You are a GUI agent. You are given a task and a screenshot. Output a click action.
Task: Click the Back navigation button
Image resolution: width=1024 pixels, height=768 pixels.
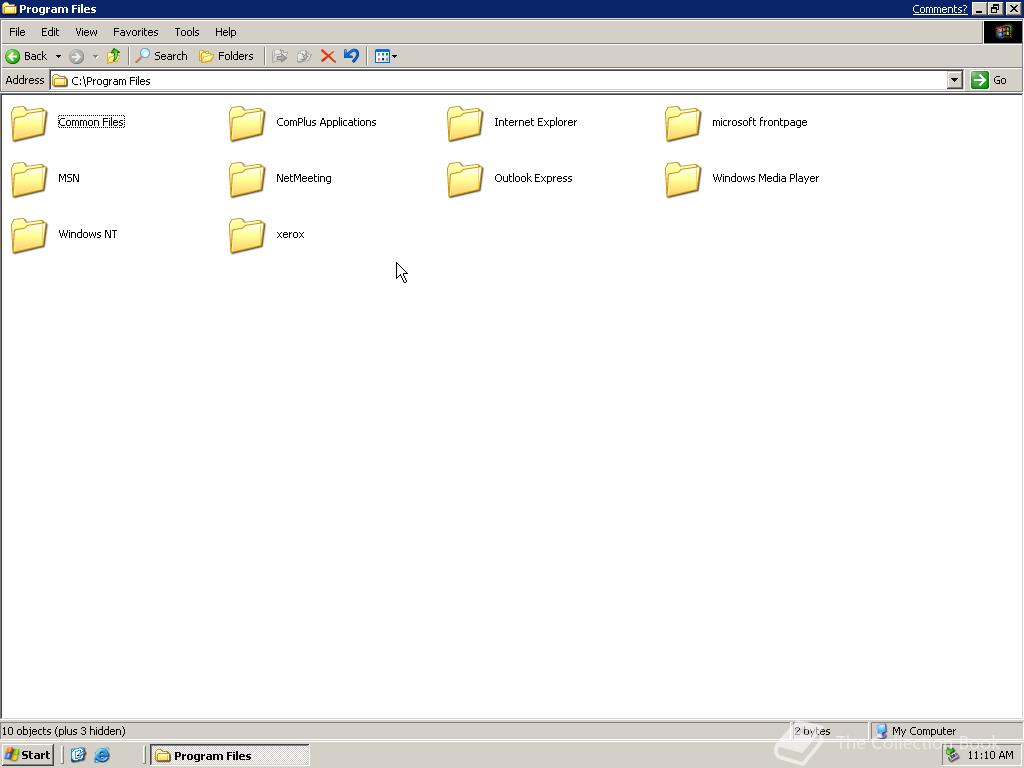(26, 56)
